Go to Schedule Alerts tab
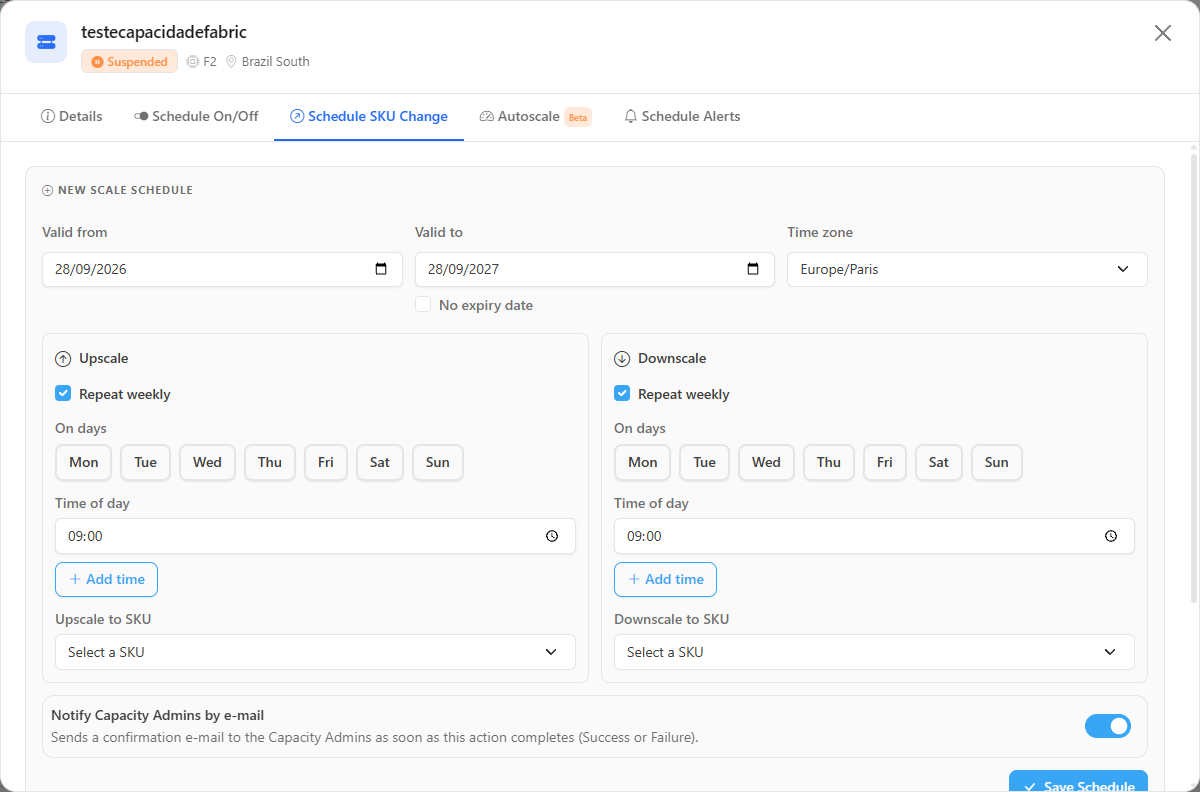 (x=682, y=116)
